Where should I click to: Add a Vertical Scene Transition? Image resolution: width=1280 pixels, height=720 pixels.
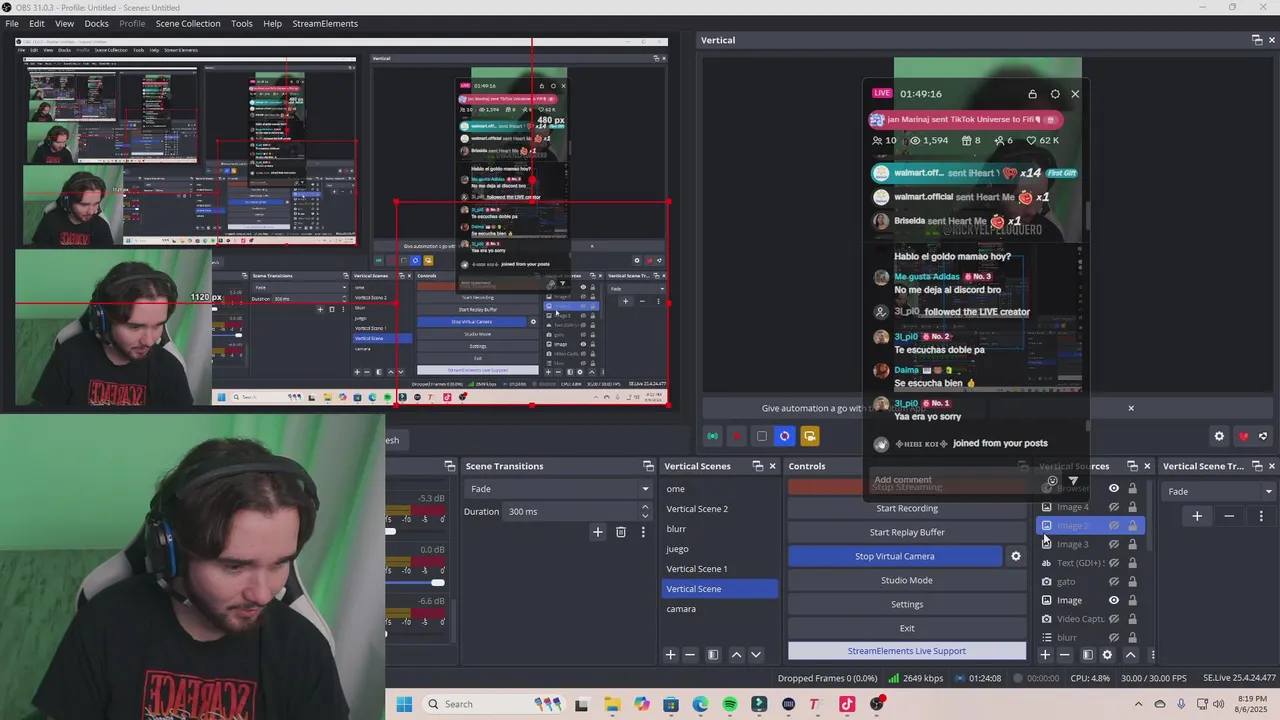[x=1197, y=516]
